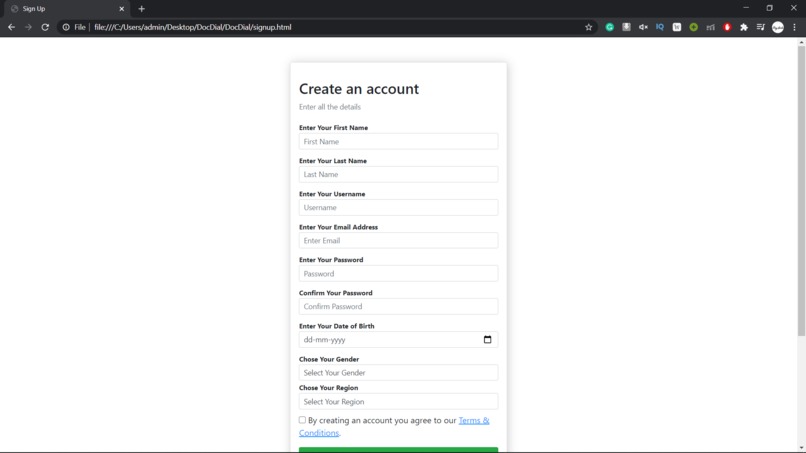This screenshot has height=453, width=806.
Task: Click the green circular plus extension
Action: pyautogui.click(x=693, y=27)
